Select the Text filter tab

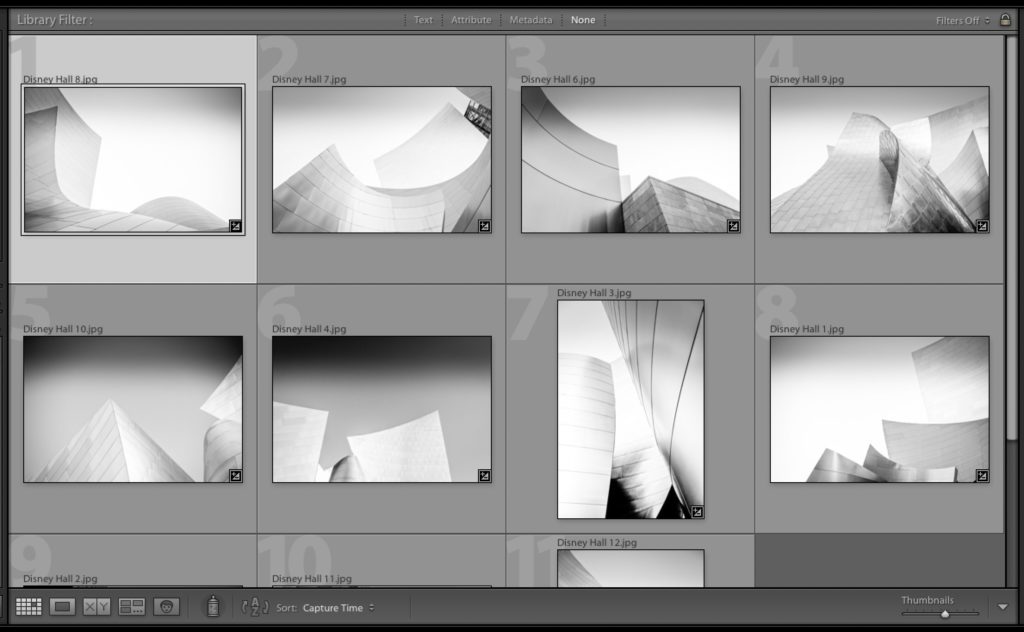click(423, 20)
